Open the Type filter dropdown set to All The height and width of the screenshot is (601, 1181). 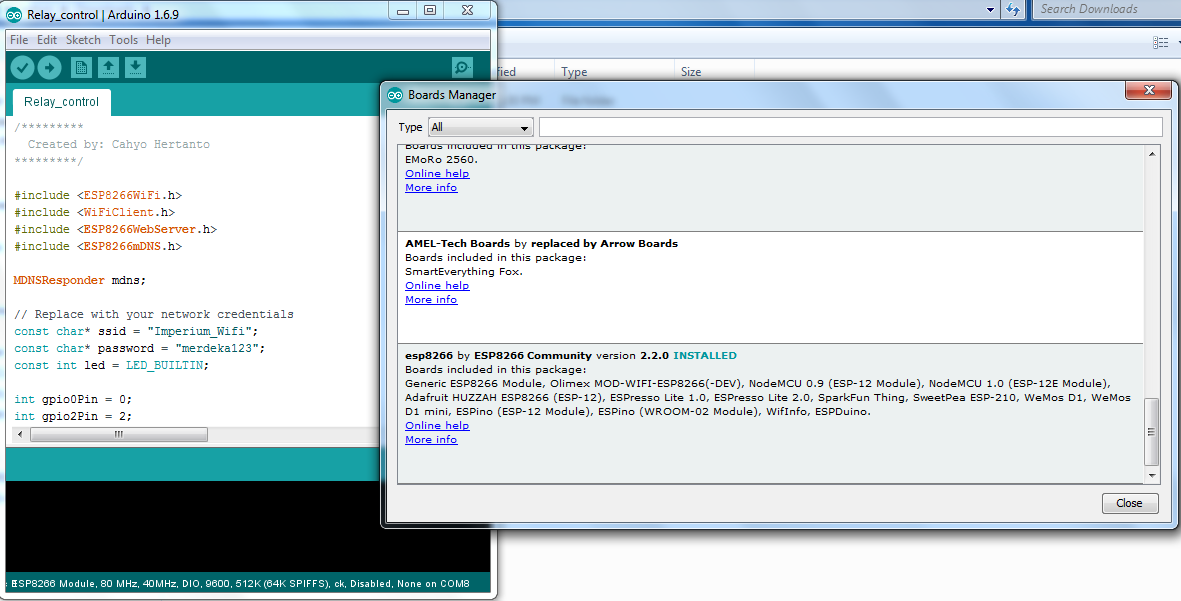click(481, 127)
